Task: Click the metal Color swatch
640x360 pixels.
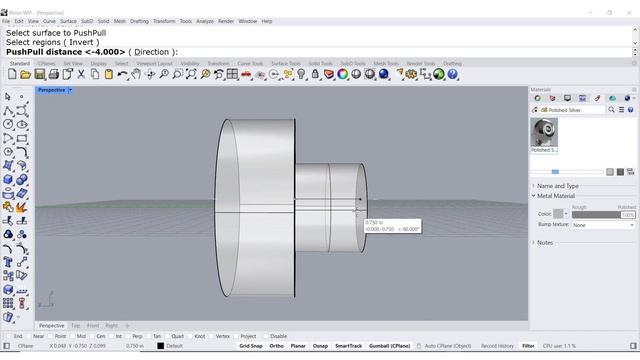Action: click(558, 213)
